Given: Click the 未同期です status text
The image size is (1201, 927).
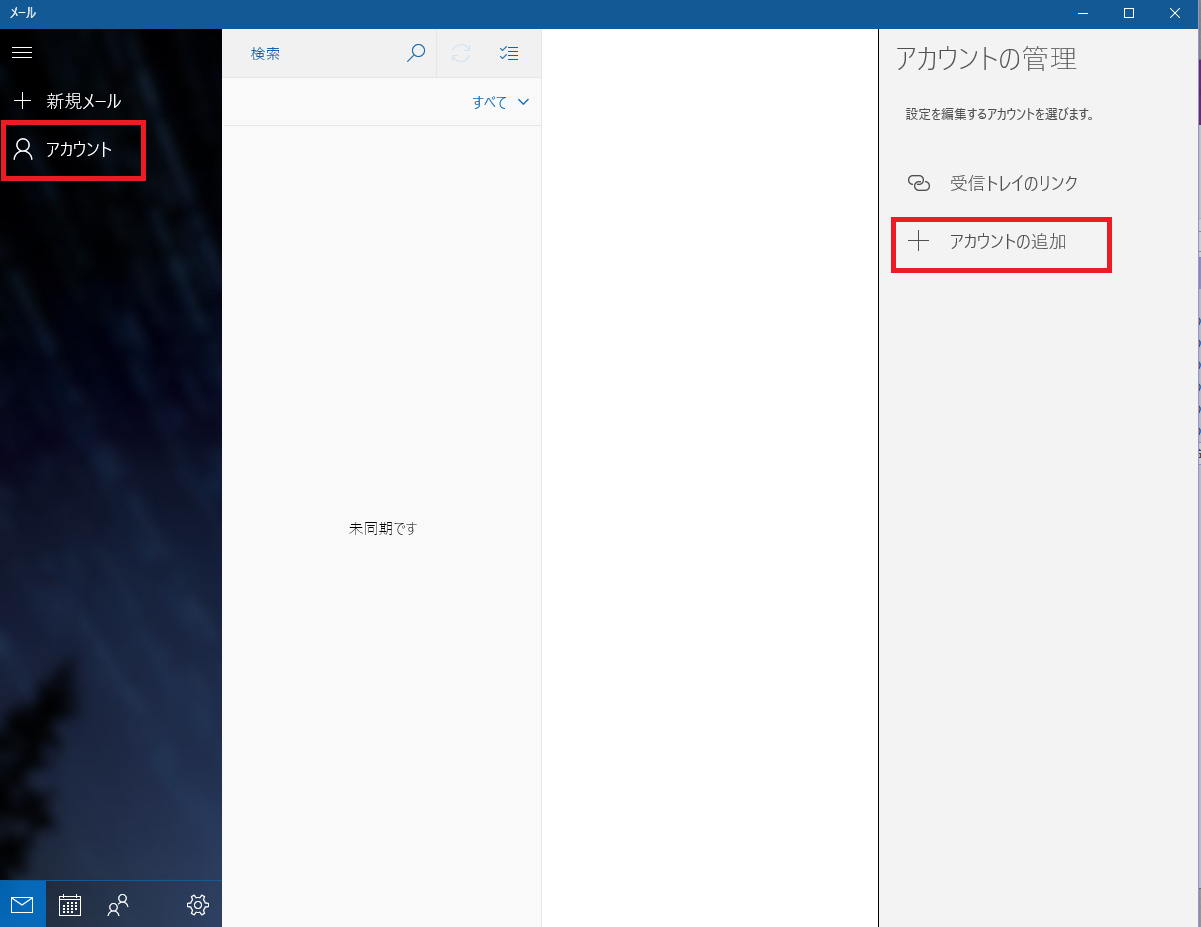Looking at the screenshot, I should pyautogui.click(x=382, y=528).
